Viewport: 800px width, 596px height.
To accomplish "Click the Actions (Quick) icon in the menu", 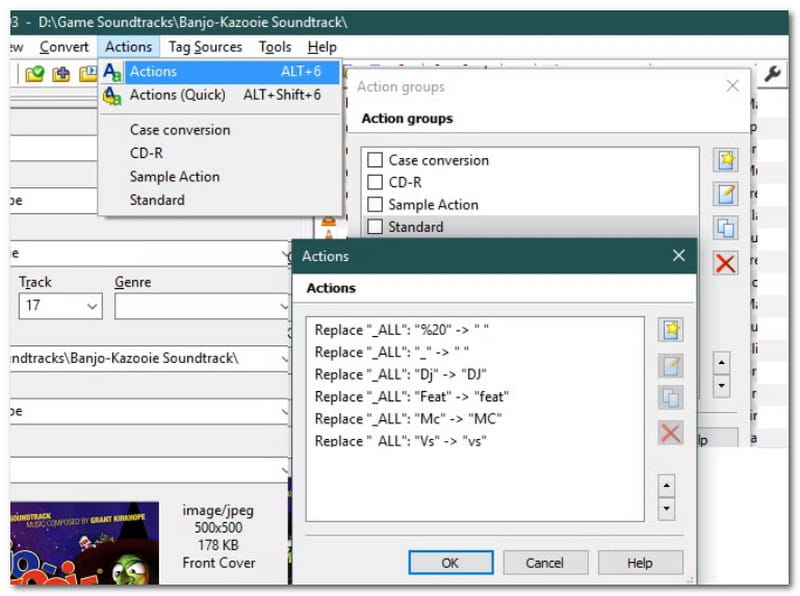I will pos(112,95).
